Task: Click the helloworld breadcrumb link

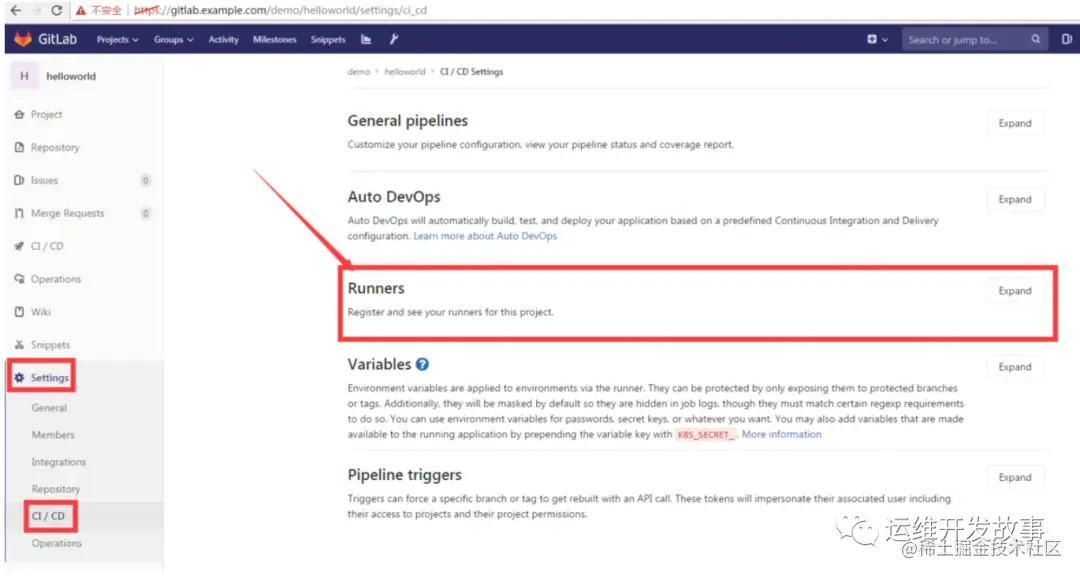Action: 405,72
